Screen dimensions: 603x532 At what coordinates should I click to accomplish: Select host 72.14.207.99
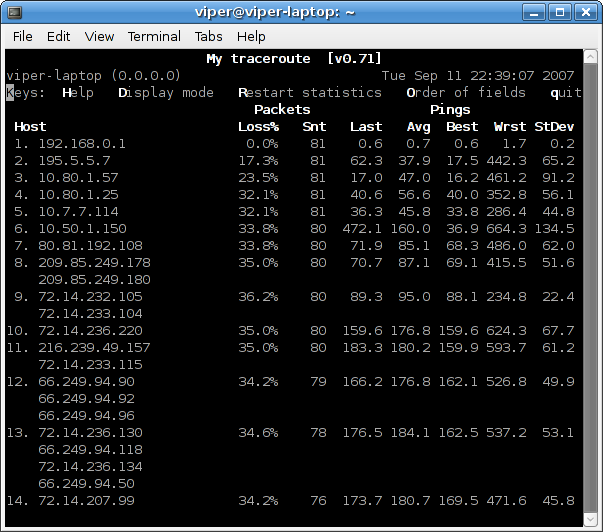(86, 501)
